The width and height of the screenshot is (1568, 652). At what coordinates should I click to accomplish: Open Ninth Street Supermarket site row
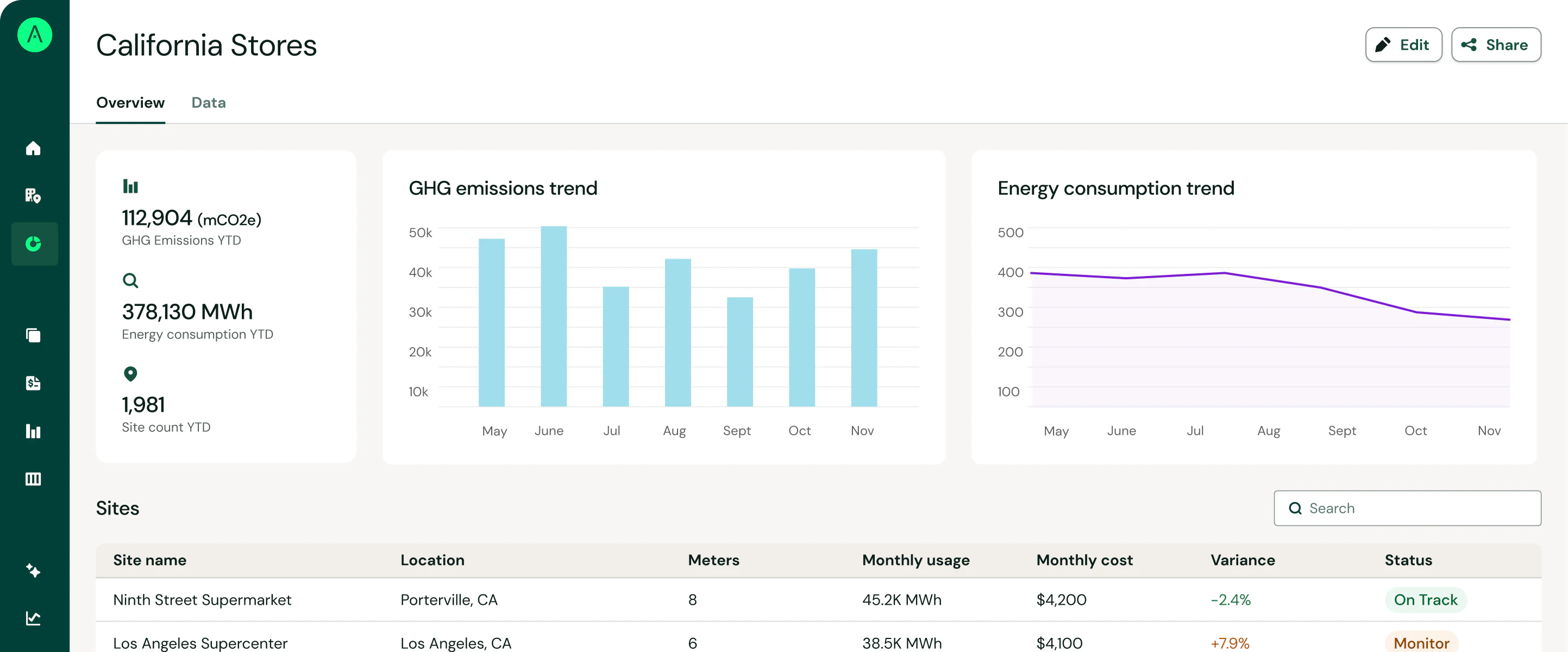pyautogui.click(x=818, y=600)
